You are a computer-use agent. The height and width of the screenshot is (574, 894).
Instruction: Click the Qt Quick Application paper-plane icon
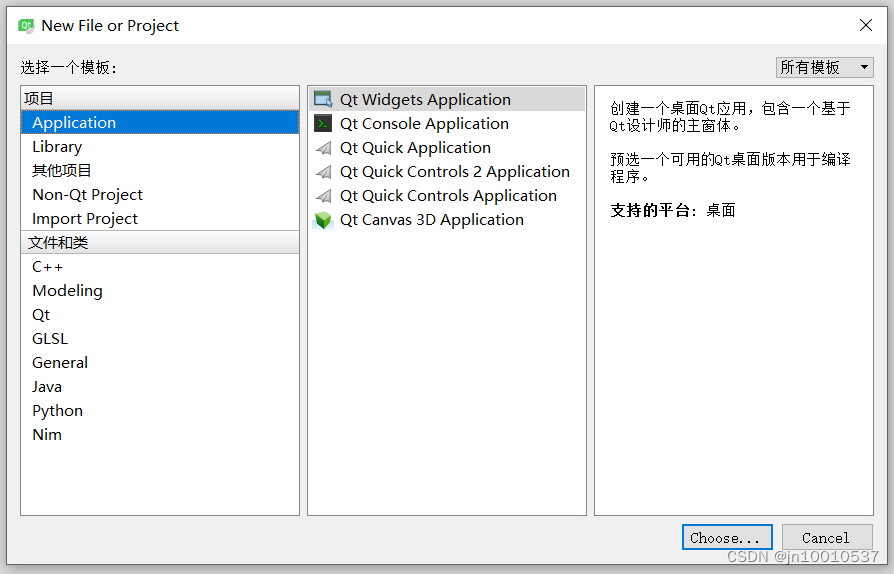[x=323, y=148]
